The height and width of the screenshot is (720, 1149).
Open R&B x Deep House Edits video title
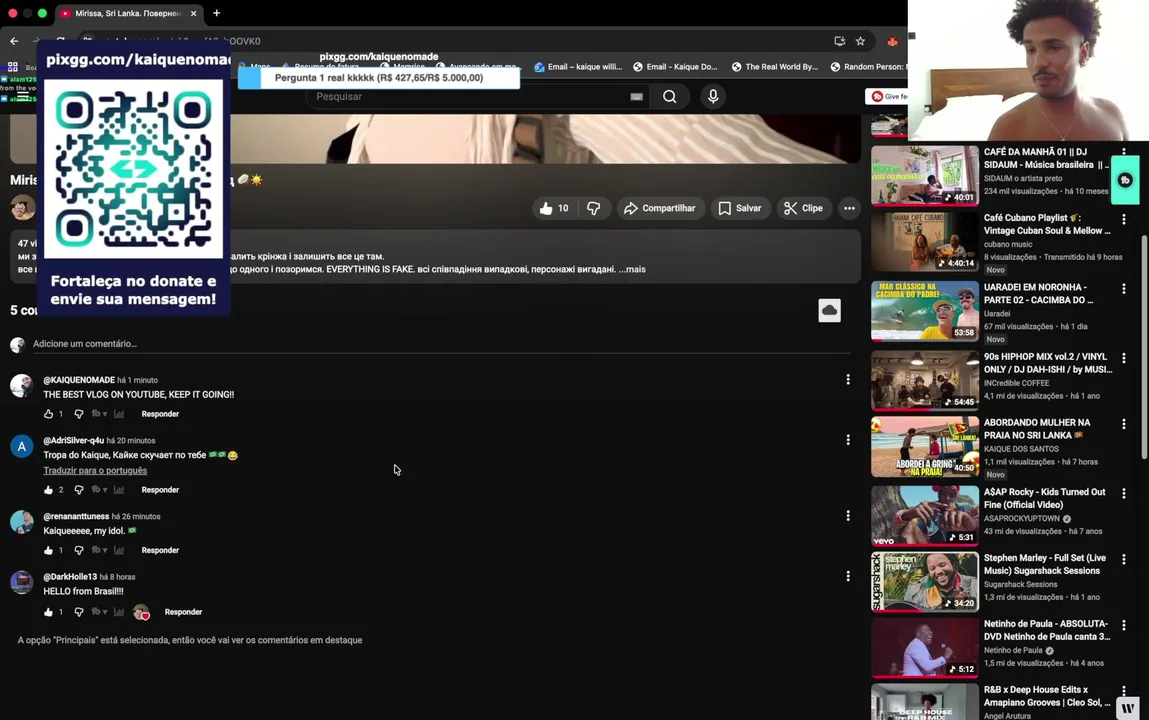1046,696
